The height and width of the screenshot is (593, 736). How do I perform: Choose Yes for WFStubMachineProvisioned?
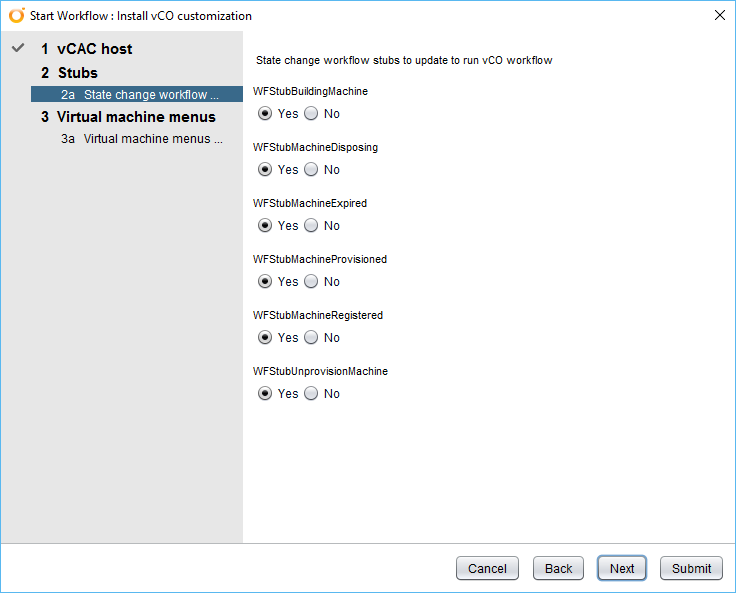[x=265, y=282]
